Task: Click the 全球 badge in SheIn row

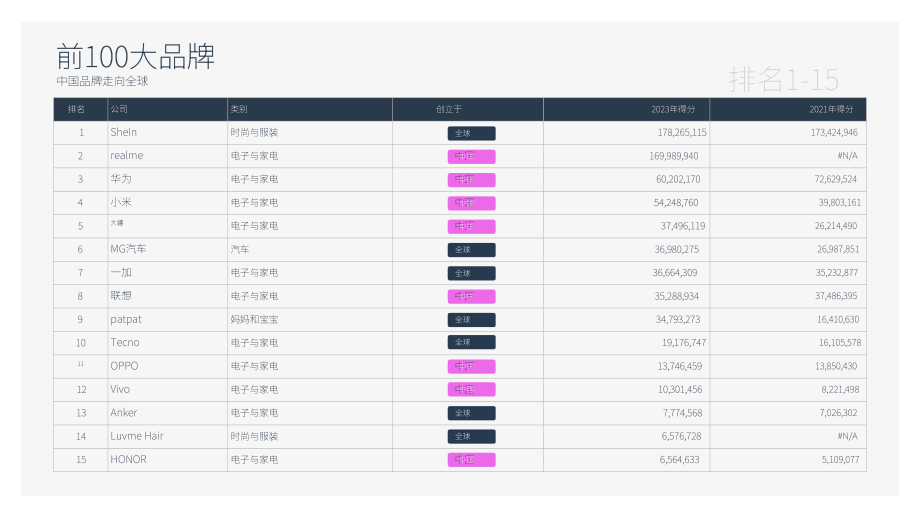Action: (x=471, y=133)
